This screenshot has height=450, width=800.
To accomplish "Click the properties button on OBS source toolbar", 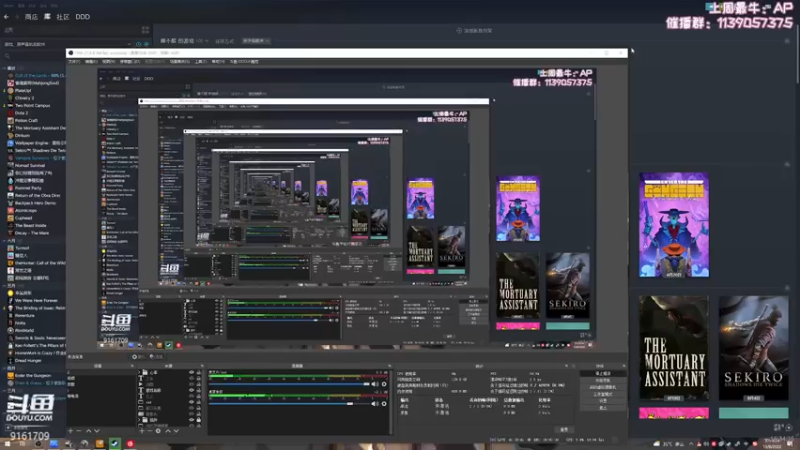I will tap(138, 357).
